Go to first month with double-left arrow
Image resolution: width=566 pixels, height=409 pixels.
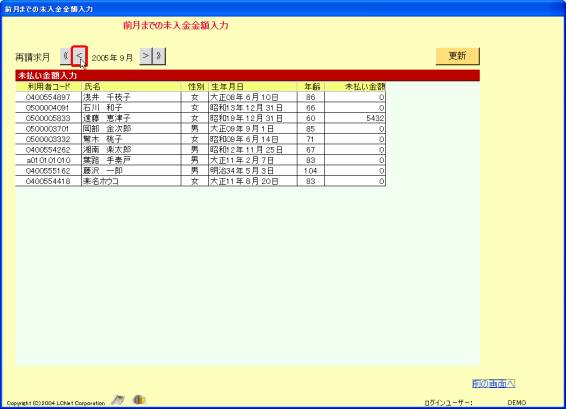66,56
